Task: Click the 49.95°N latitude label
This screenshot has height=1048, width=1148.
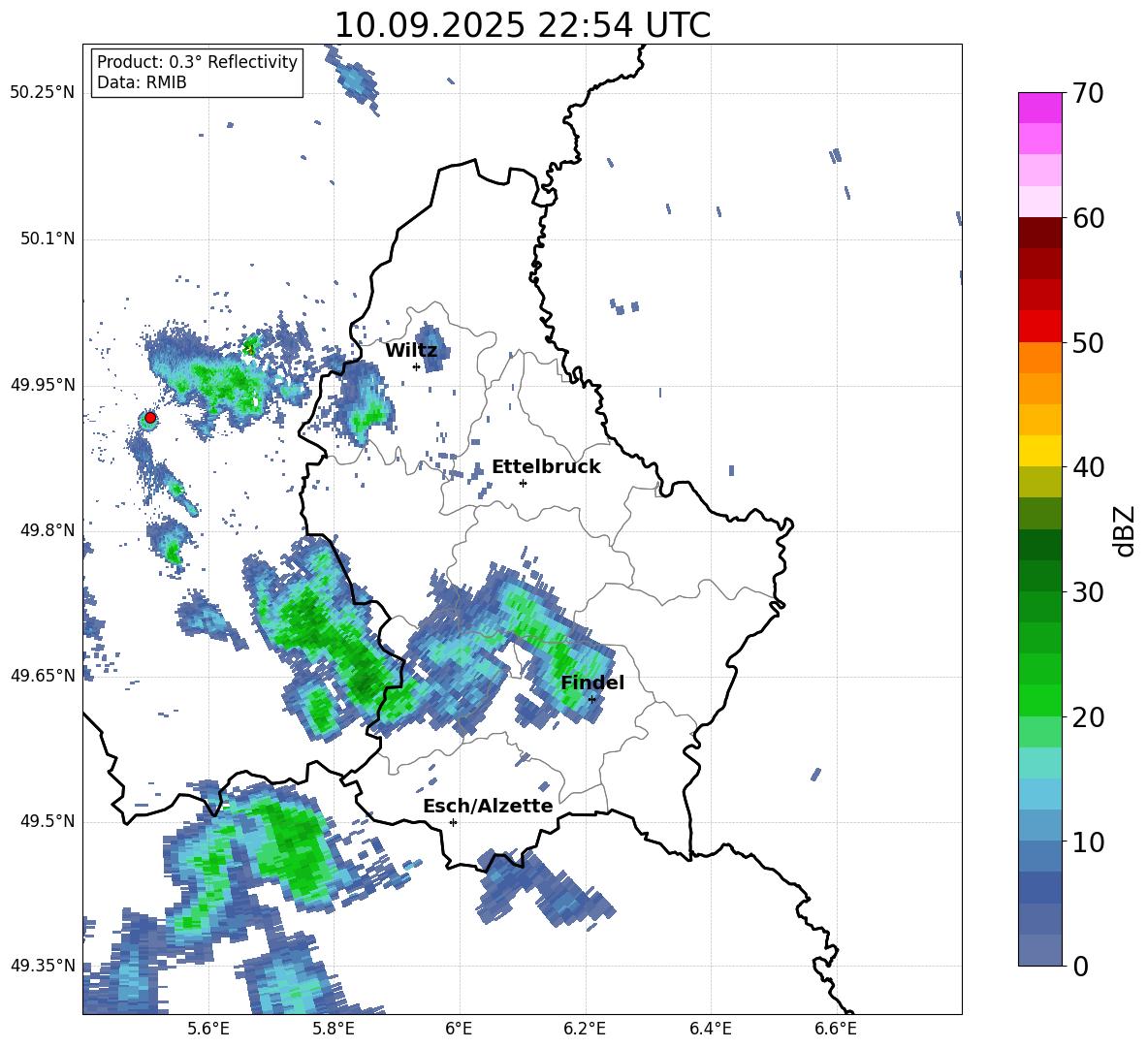Action: coord(43,386)
